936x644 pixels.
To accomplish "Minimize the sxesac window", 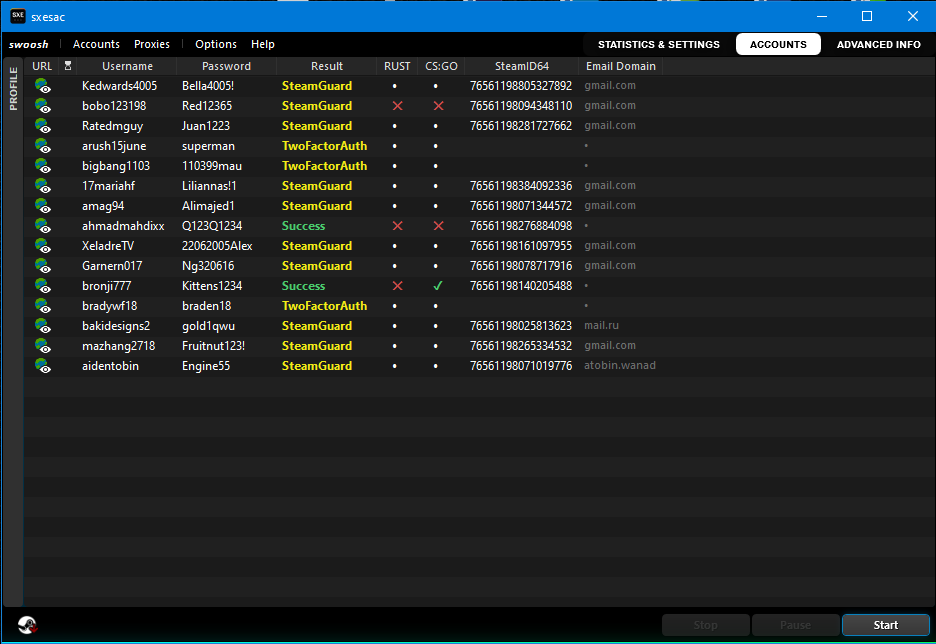I will coord(822,16).
